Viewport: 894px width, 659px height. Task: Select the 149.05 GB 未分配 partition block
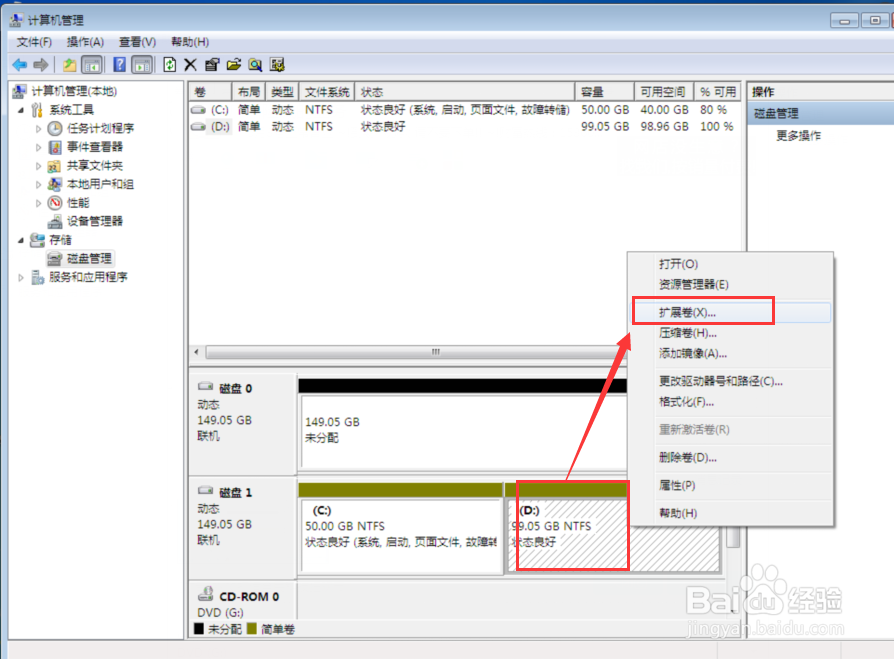point(464,431)
